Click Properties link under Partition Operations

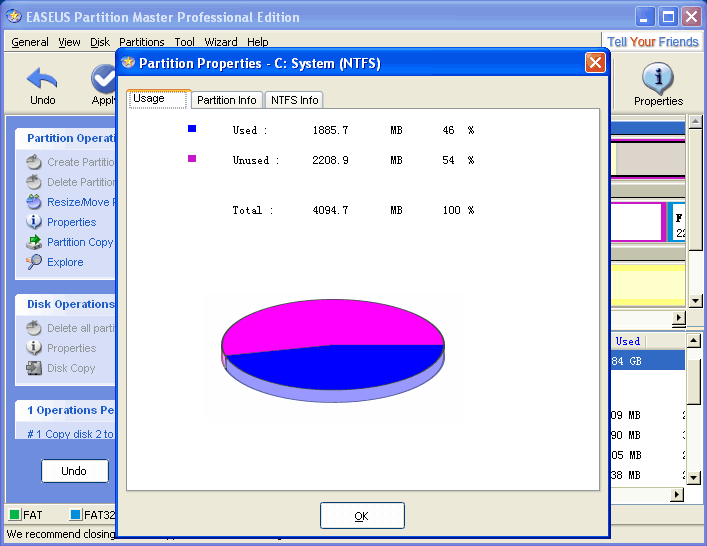pos(72,222)
